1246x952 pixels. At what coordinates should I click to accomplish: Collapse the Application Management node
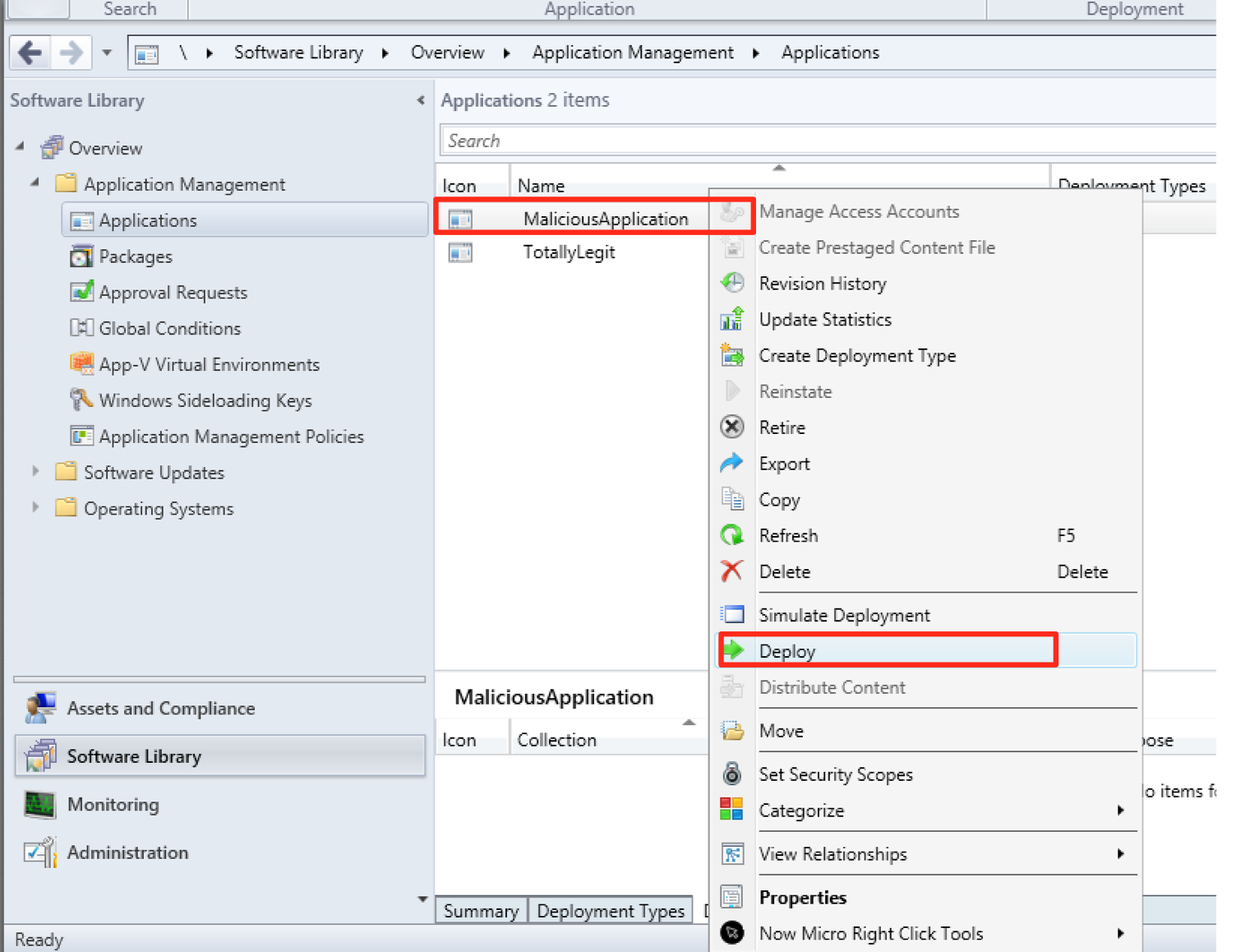click(x=35, y=183)
